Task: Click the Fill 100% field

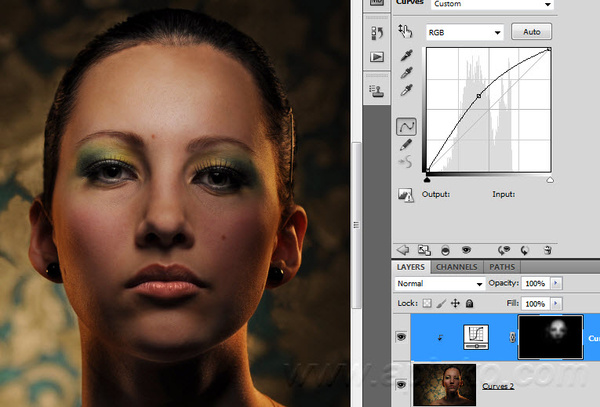Action: [535, 304]
